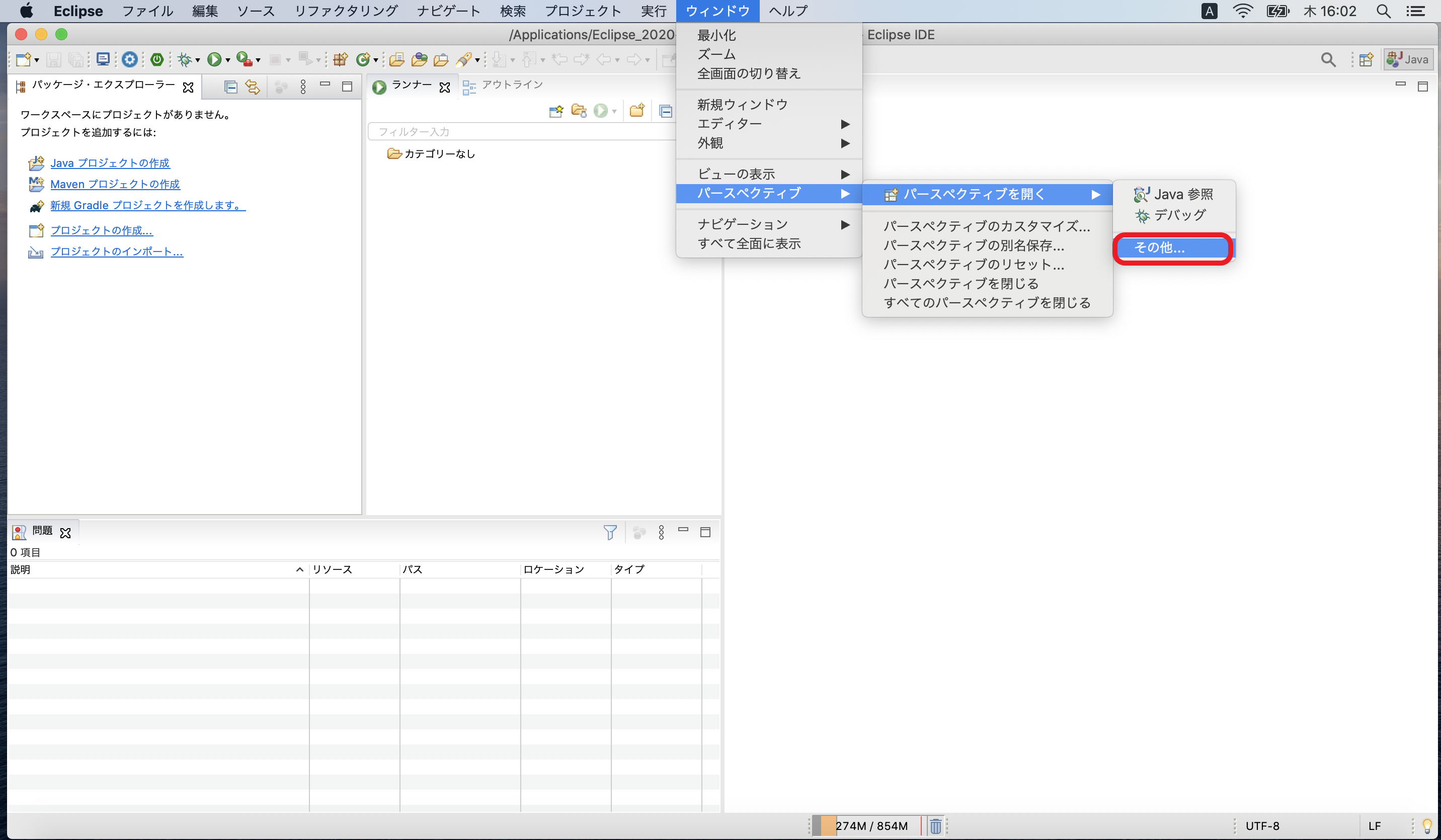Click 全画面の切り替え in the window menu

coord(768,73)
